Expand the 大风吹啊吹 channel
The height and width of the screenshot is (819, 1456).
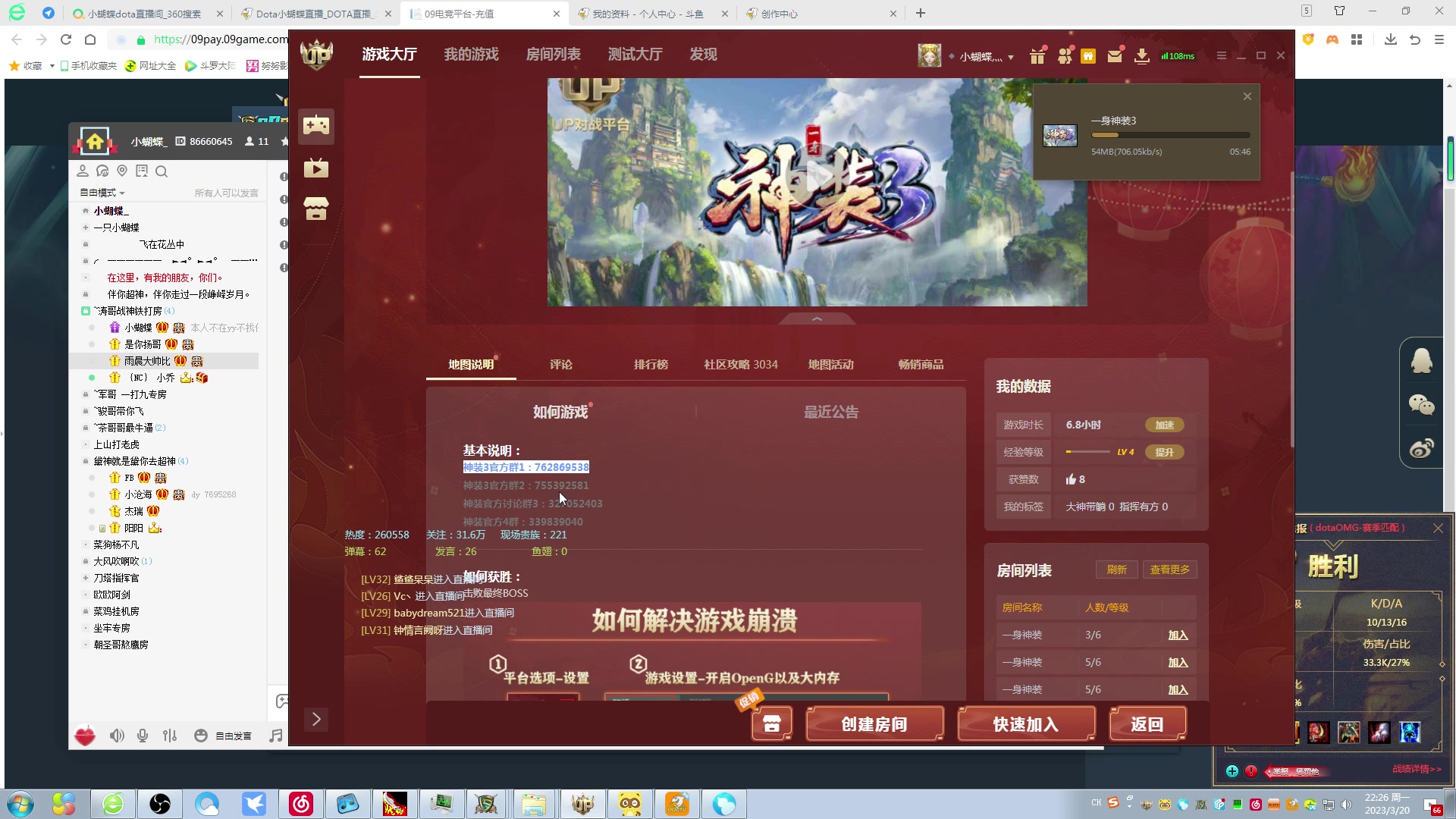tap(86, 561)
